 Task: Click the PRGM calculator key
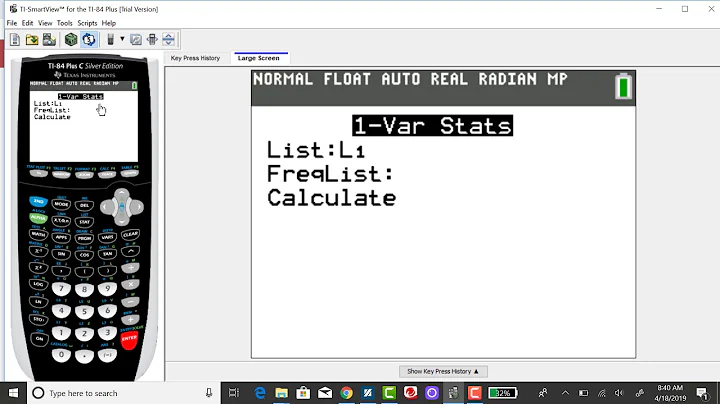[x=84, y=239]
